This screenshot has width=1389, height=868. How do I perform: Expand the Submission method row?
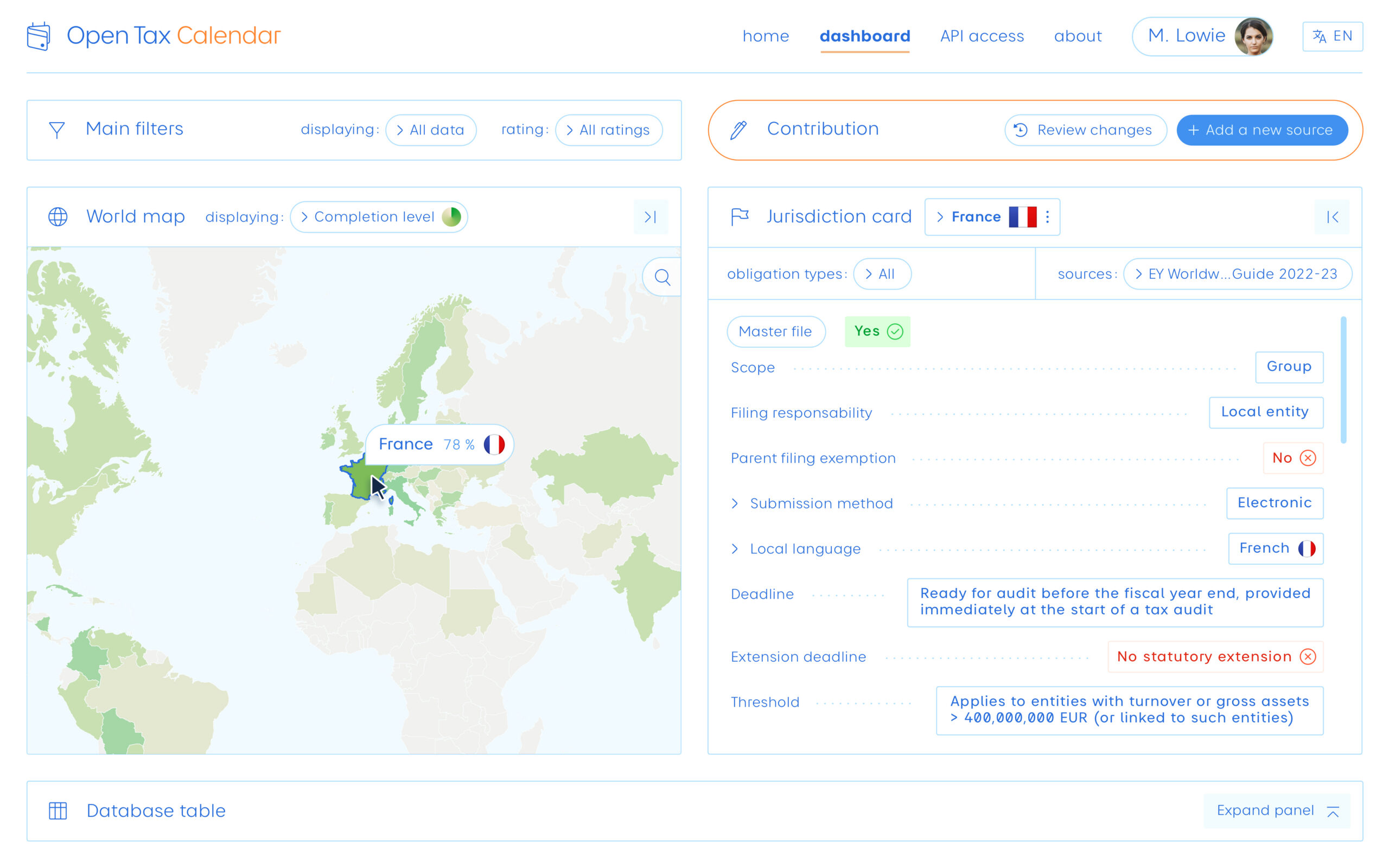[x=735, y=503]
